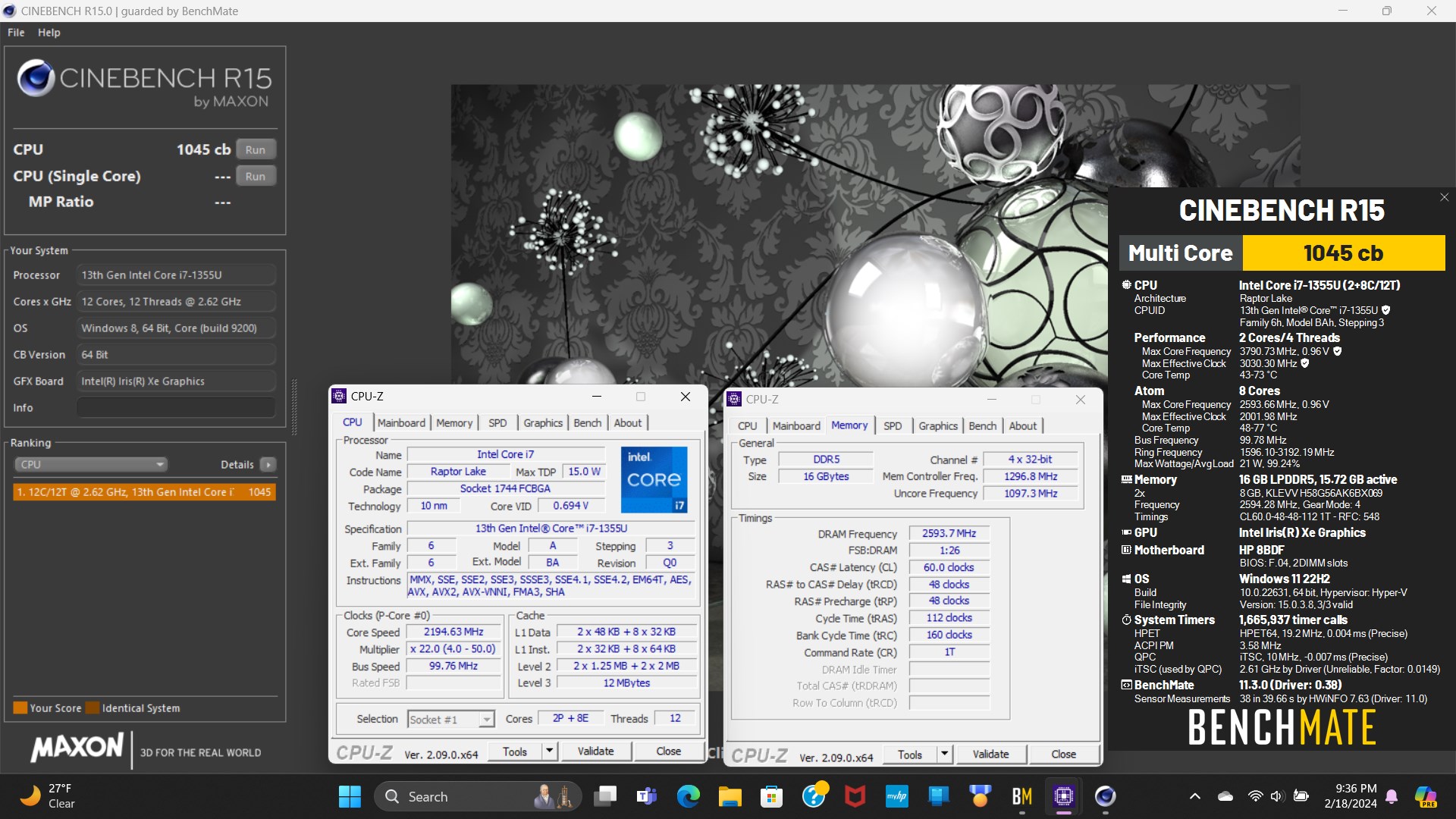Open clock showing 9:36 PM
This screenshot has height=819, width=1456.
(1355, 789)
